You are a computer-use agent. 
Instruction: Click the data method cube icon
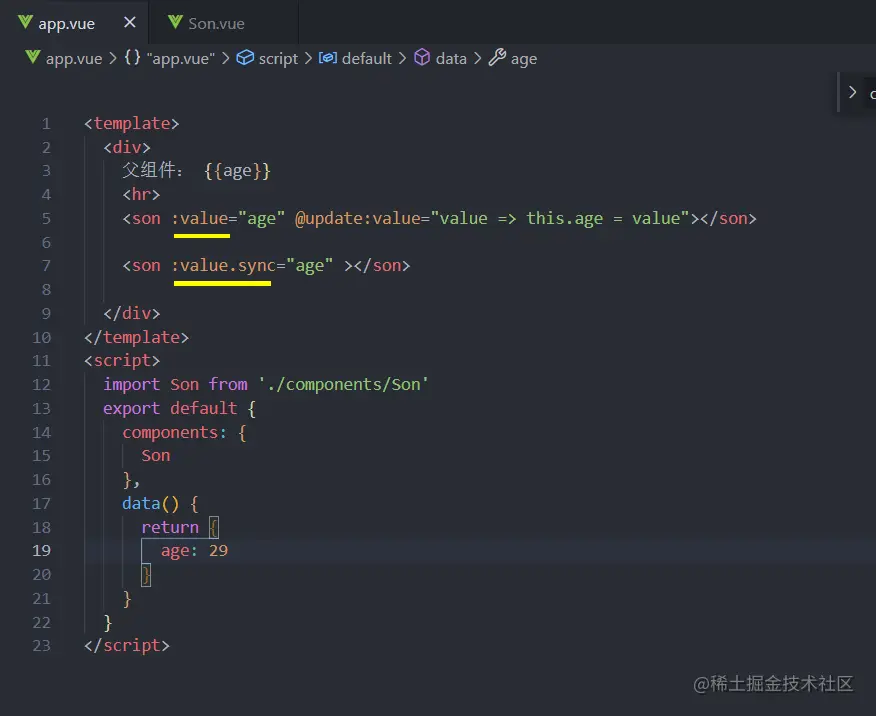422,58
